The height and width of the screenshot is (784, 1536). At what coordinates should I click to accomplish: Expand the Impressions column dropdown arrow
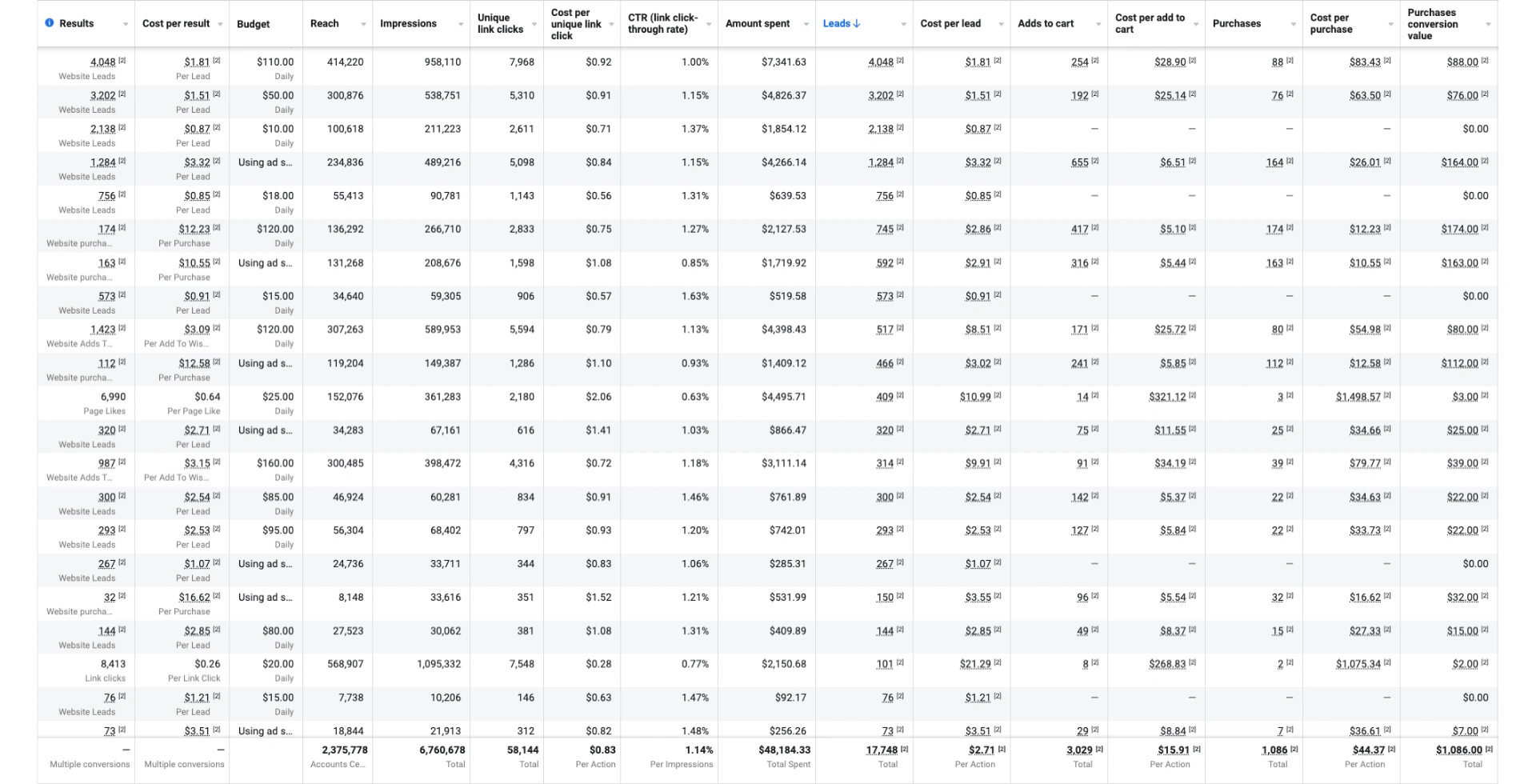461,24
